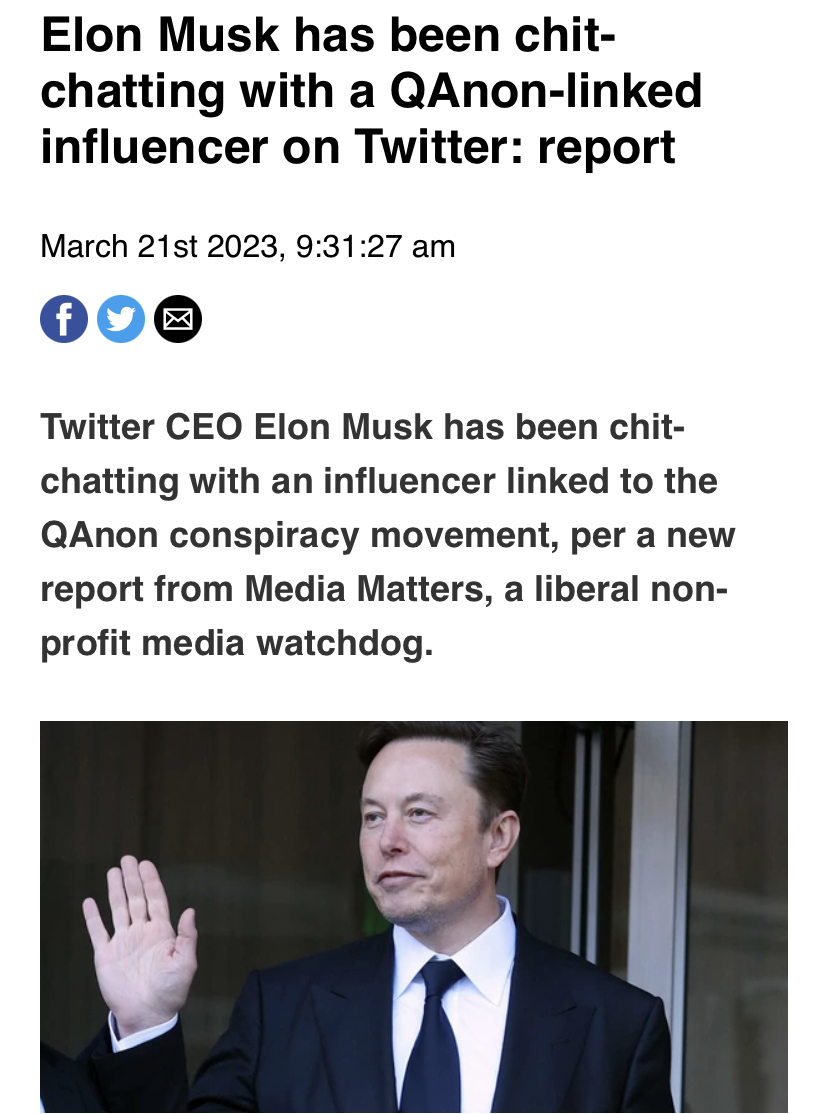The image size is (828, 1114).
Task: Click "Elon Musk" in the headline
Action: tap(161, 35)
